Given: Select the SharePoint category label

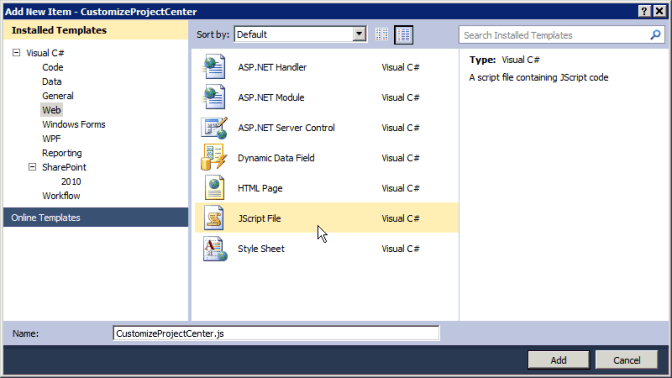Looking at the screenshot, I should pyautogui.click(x=64, y=167).
